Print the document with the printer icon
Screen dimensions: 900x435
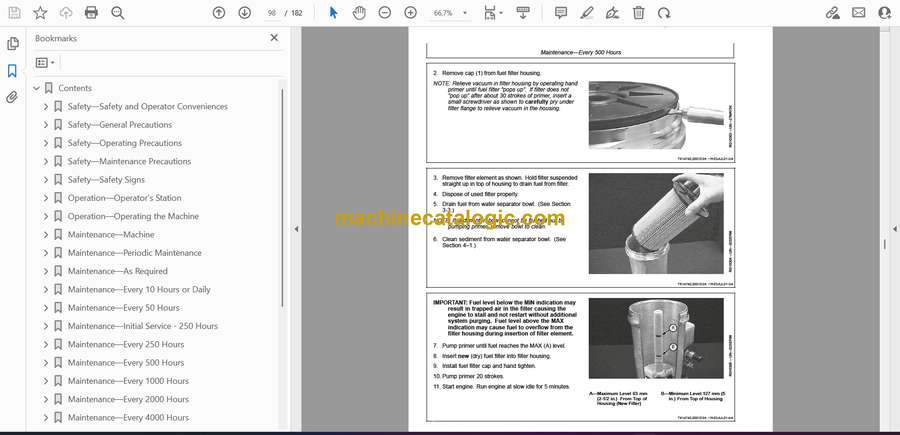(91, 13)
